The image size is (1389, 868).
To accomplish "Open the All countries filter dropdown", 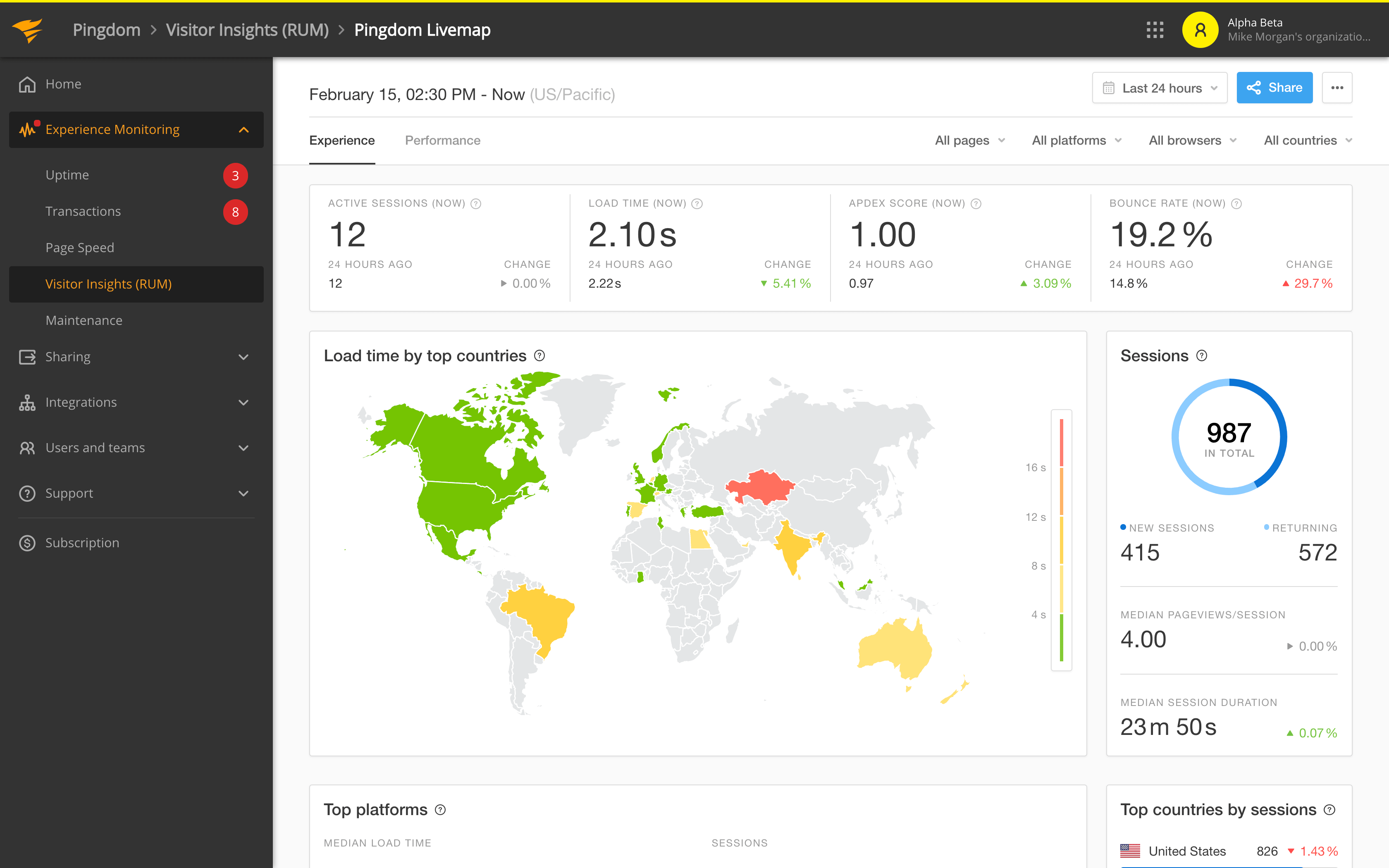I will (x=1308, y=141).
